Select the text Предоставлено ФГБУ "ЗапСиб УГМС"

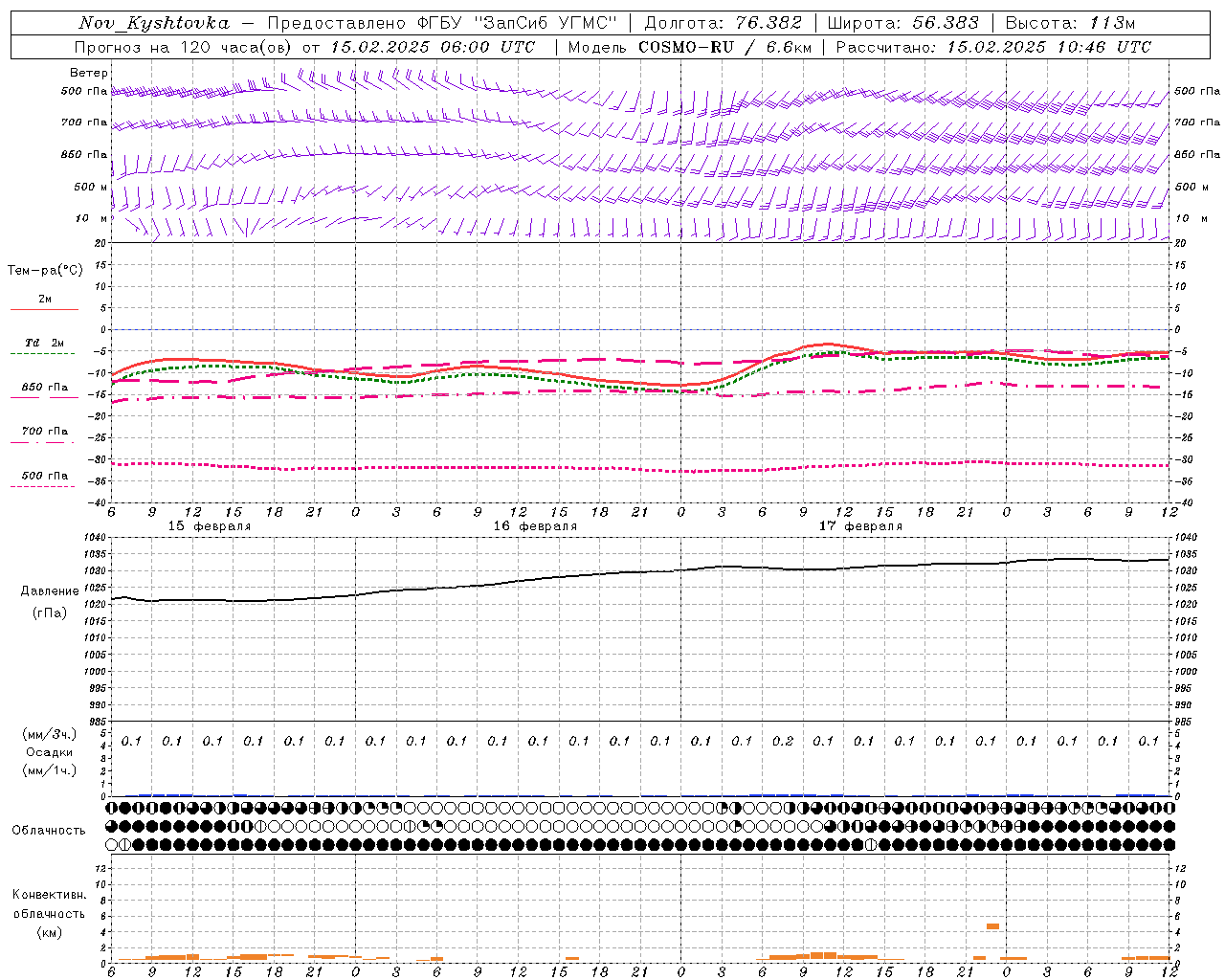[x=442, y=23]
